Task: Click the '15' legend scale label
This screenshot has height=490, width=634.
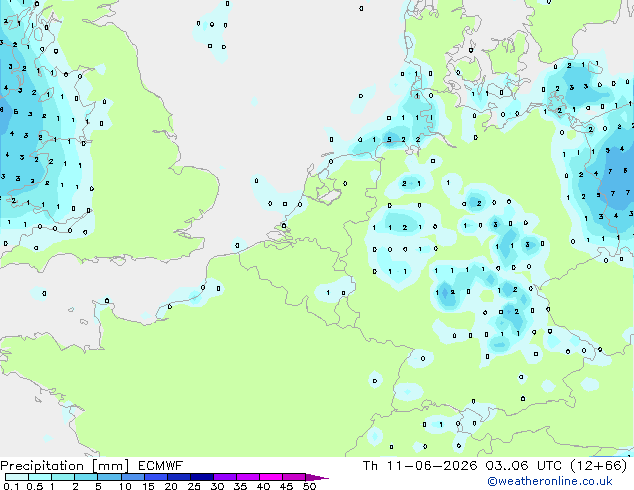Action: 148,486
